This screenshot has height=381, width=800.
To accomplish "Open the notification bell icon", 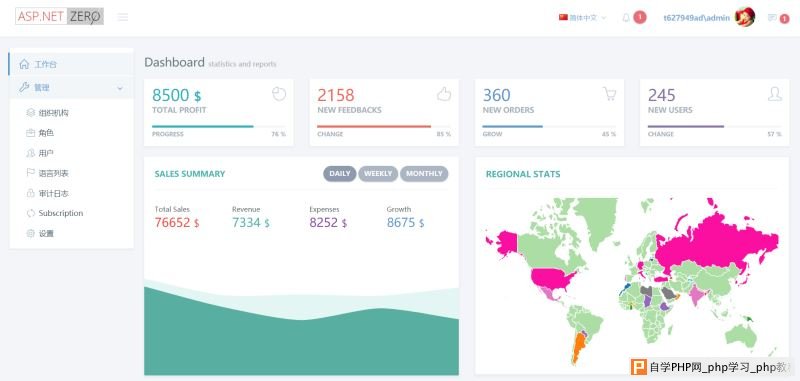I will point(626,18).
